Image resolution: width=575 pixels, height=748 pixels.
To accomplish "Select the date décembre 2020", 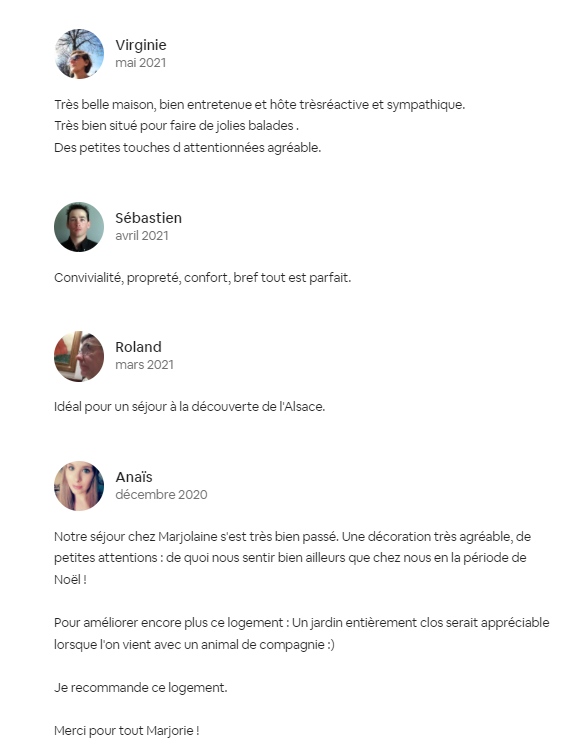I will point(161,495).
